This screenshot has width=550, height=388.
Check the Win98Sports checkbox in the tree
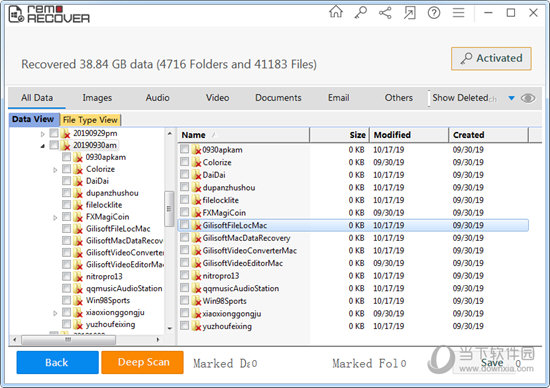coord(66,300)
